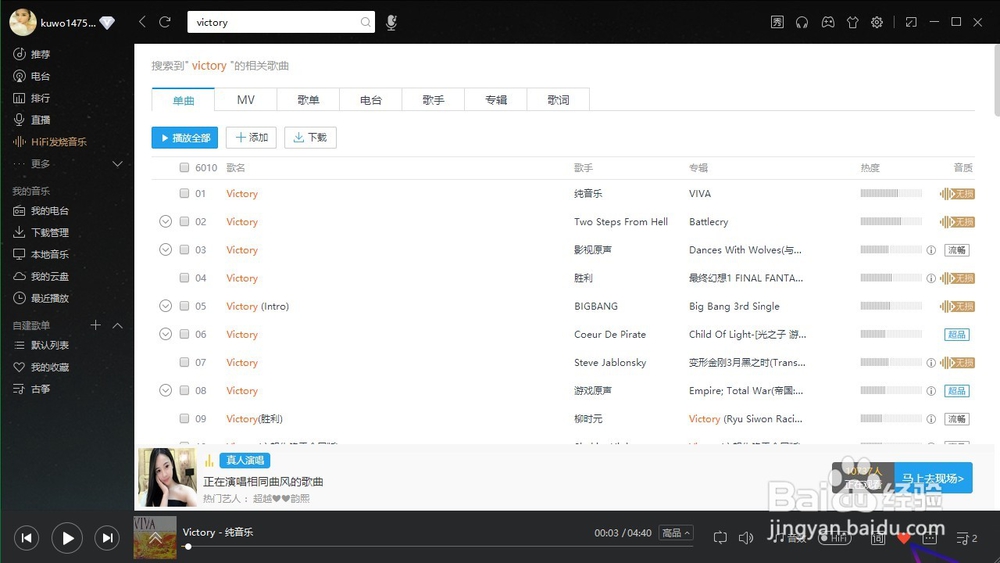
Task: Switch to the 专辑 tab
Action: pyautogui.click(x=496, y=99)
